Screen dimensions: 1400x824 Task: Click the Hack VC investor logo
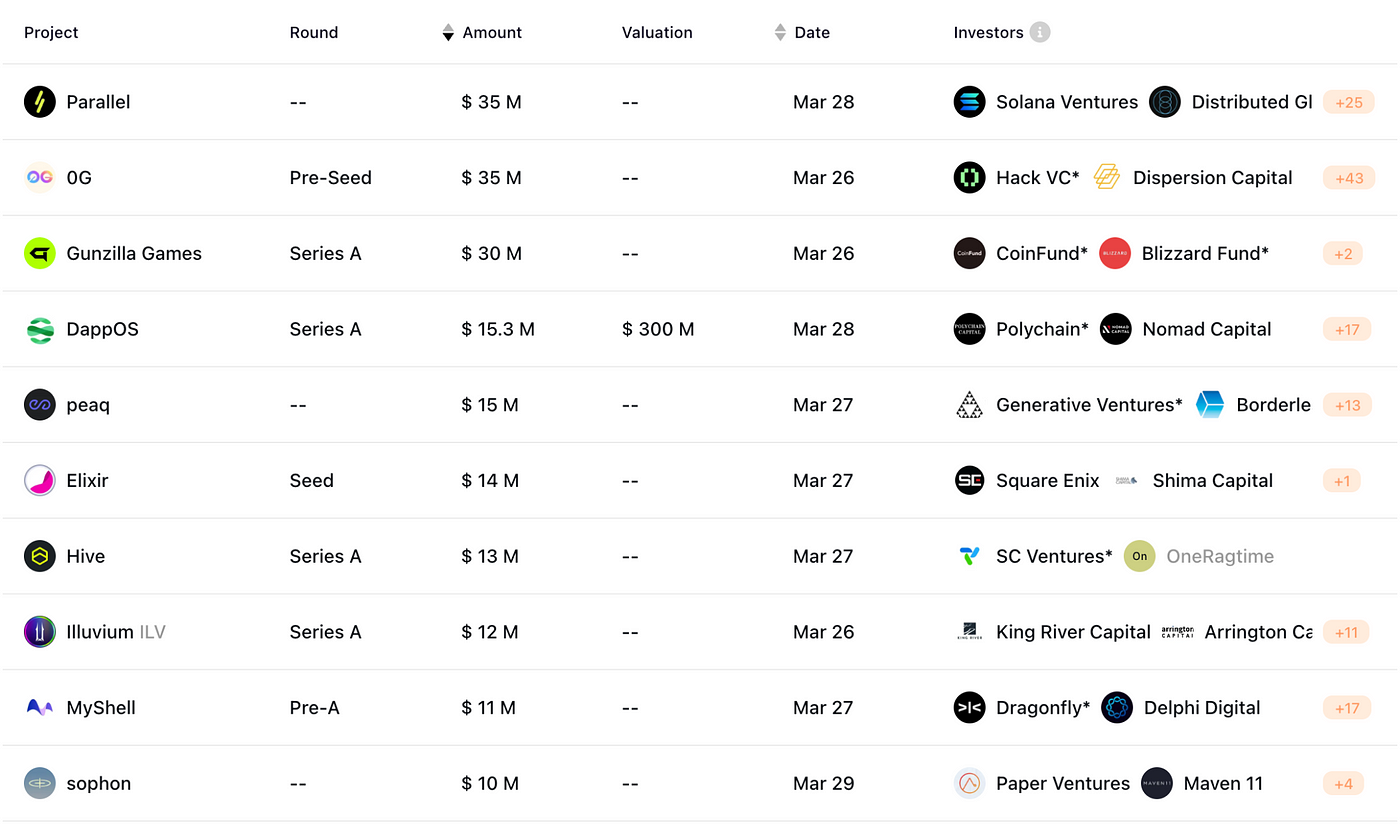click(969, 178)
